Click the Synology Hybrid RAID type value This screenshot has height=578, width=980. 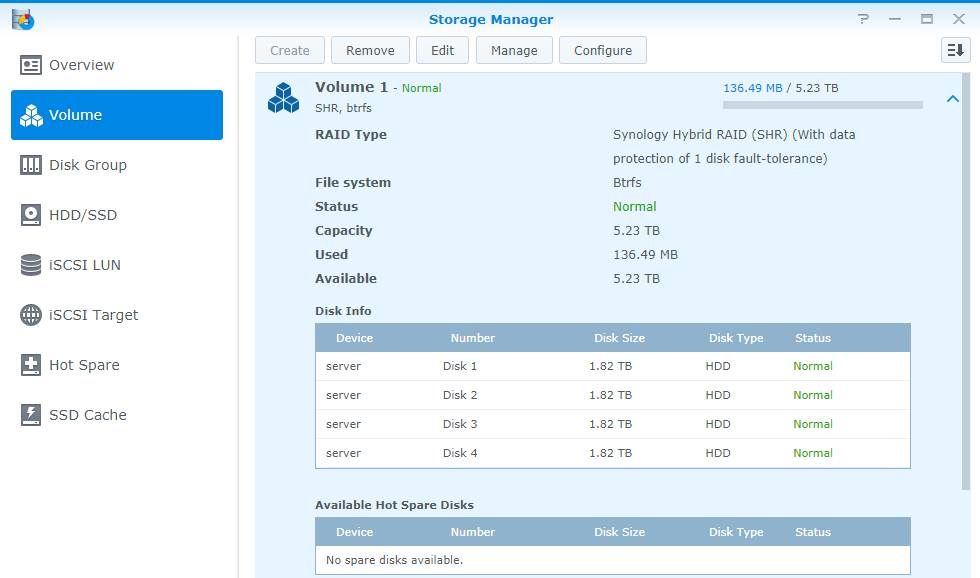point(734,146)
